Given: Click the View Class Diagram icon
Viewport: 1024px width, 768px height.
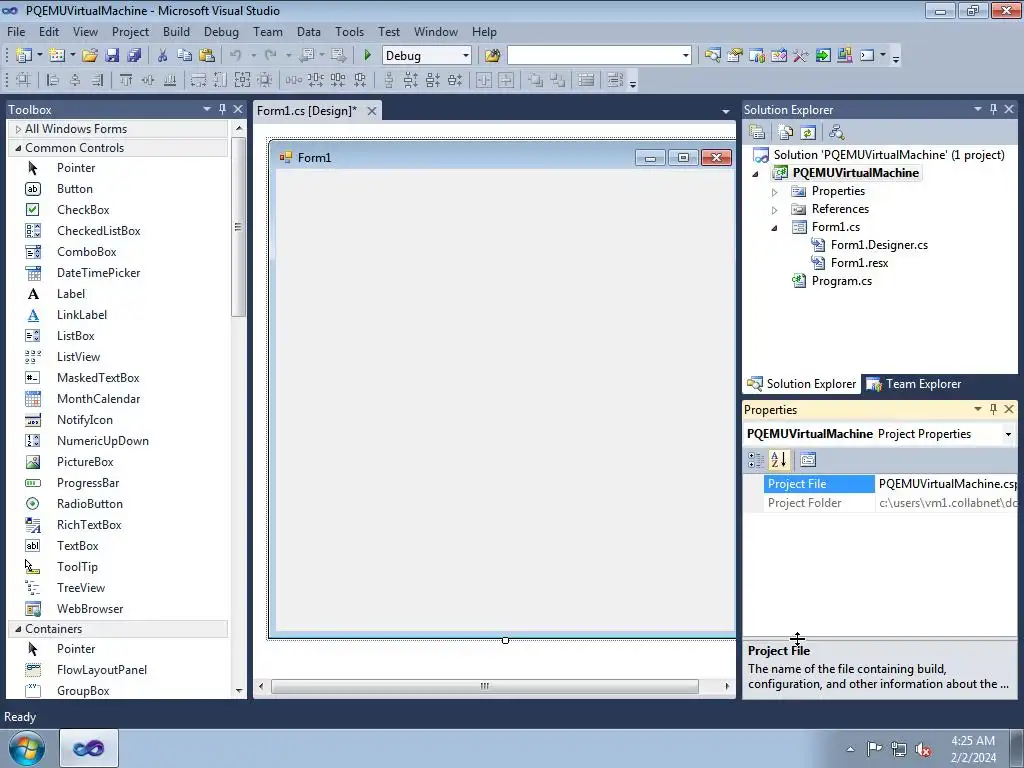Looking at the screenshot, I should click(x=837, y=133).
